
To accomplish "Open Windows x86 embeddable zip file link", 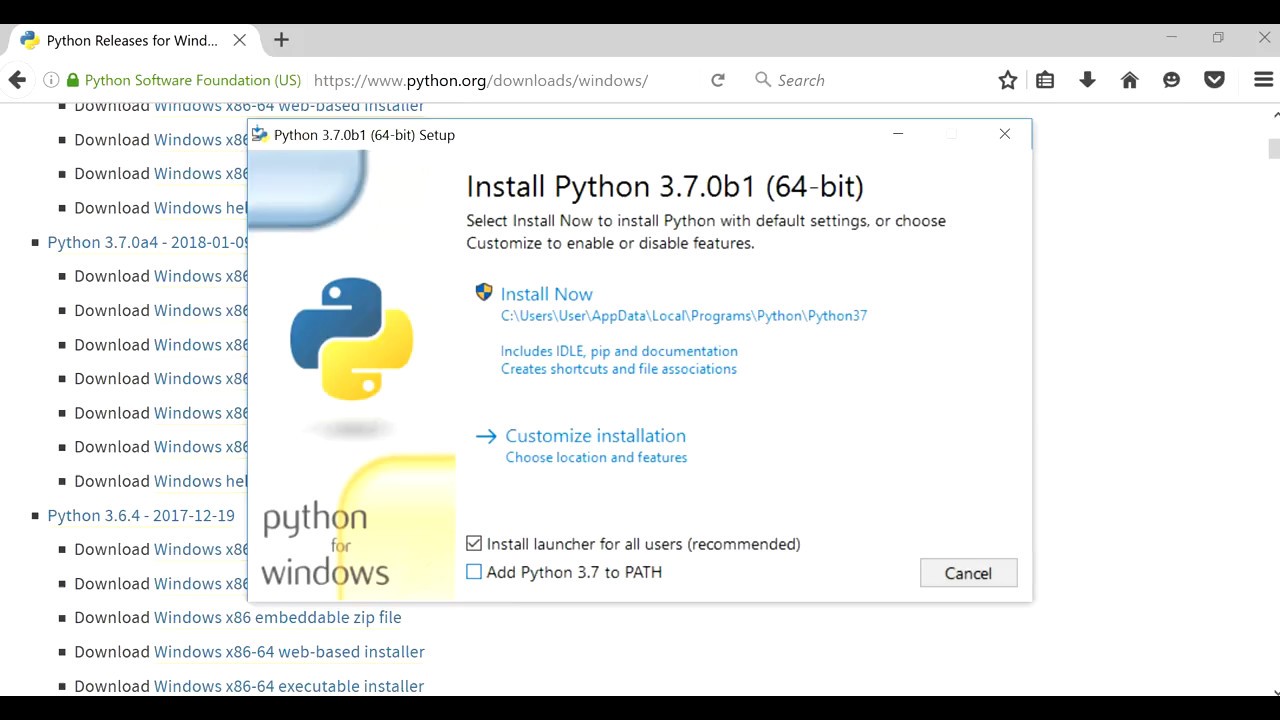I will click(277, 617).
